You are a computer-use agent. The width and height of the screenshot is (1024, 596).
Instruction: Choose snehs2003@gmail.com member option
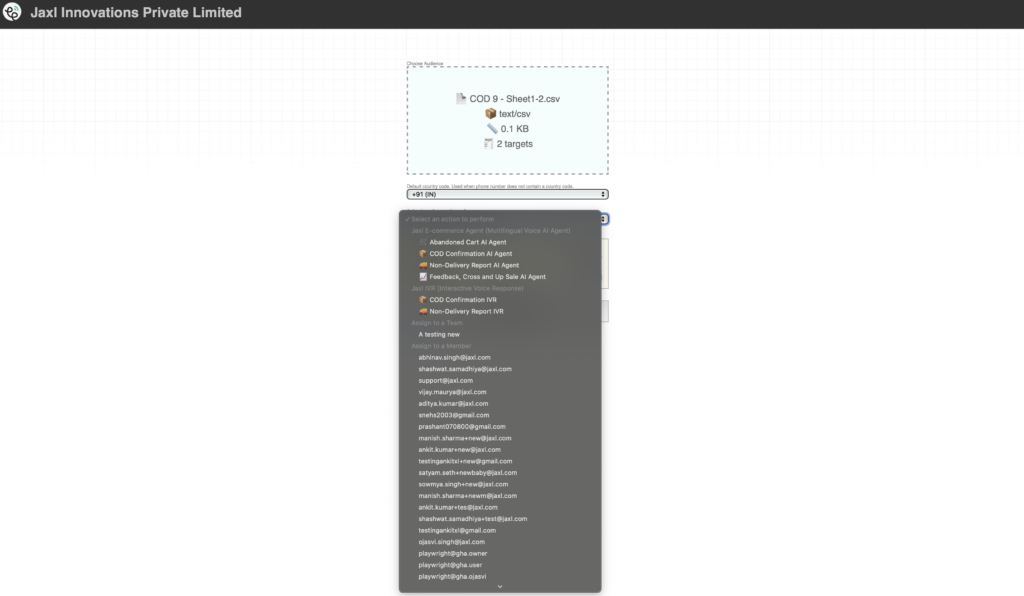tap(453, 415)
